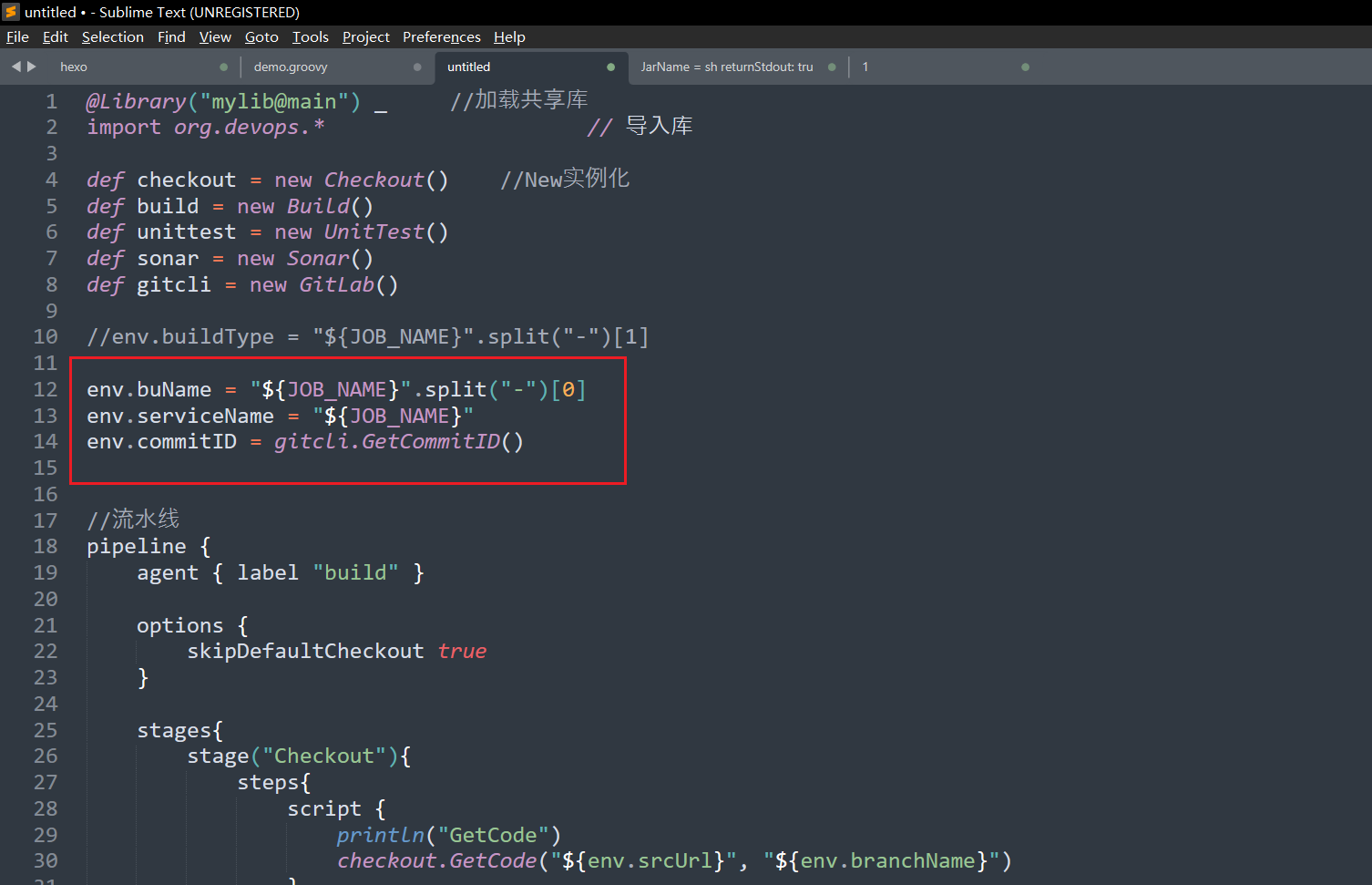Click skipDefaultCheckout on line 22

(305, 652)
